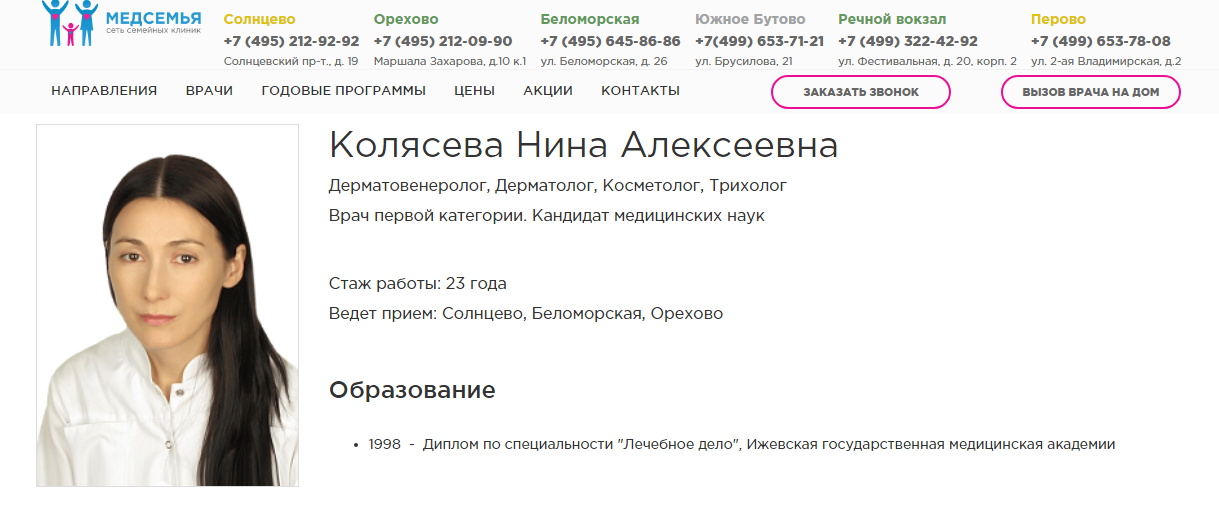This screenshot has width=1219, height=510.
Task: Click the text Врач первой категории
Action: [428, 216]
